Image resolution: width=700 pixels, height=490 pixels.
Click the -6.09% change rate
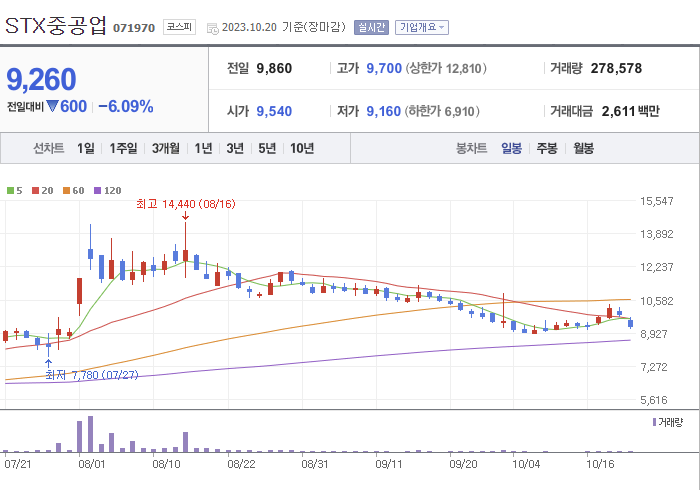tap(125, 107)
